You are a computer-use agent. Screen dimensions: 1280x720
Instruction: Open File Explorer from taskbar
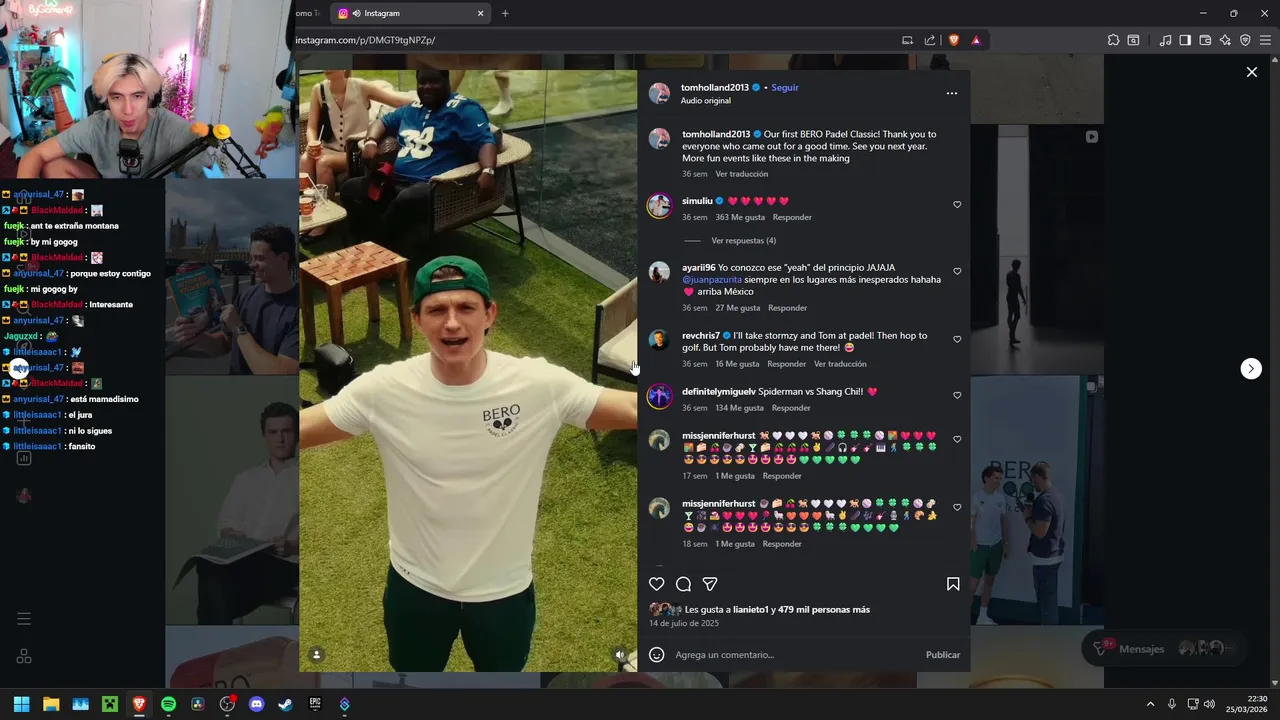[51, 704]
